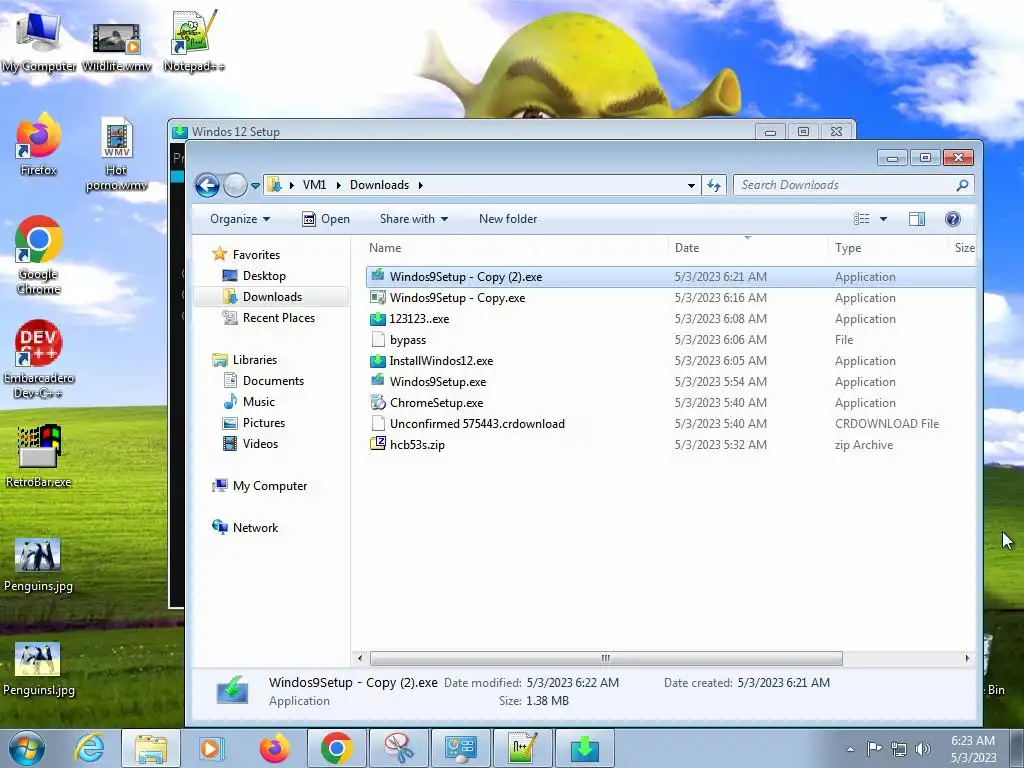Click the horizontal scrollbar thumb

[x=605, y=658]
